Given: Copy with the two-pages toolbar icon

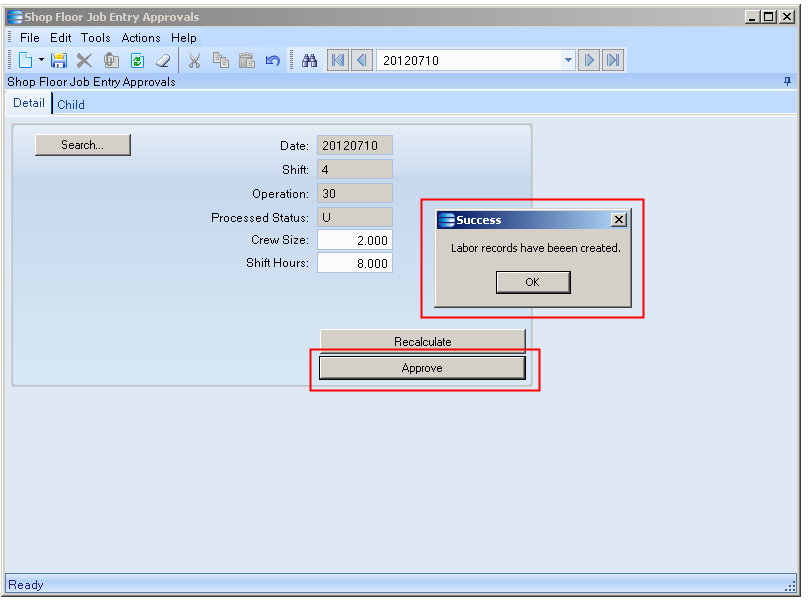Looking at the screenshot, I should [221, 60].
